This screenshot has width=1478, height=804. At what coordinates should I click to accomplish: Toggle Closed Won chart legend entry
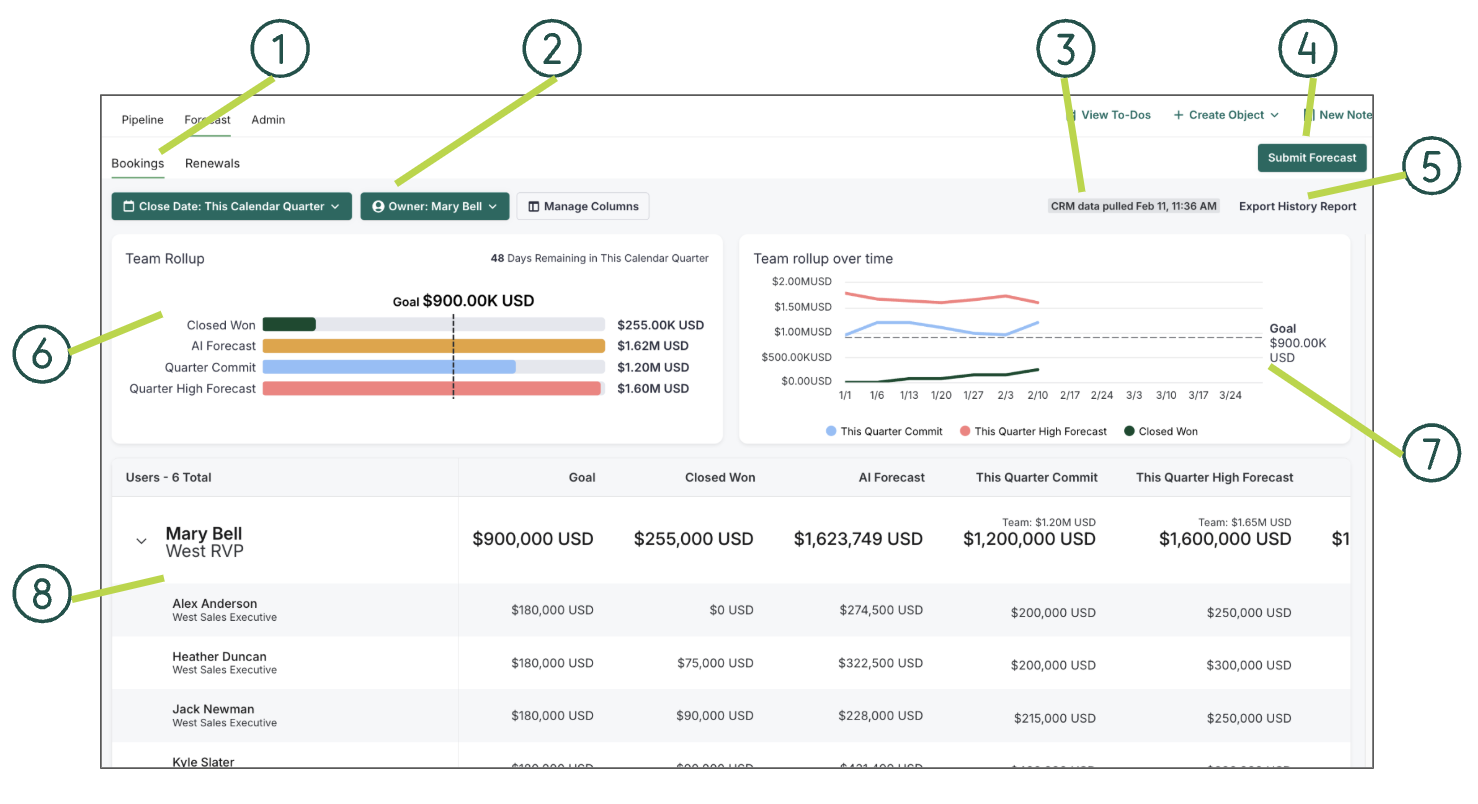coord(1161,431)
